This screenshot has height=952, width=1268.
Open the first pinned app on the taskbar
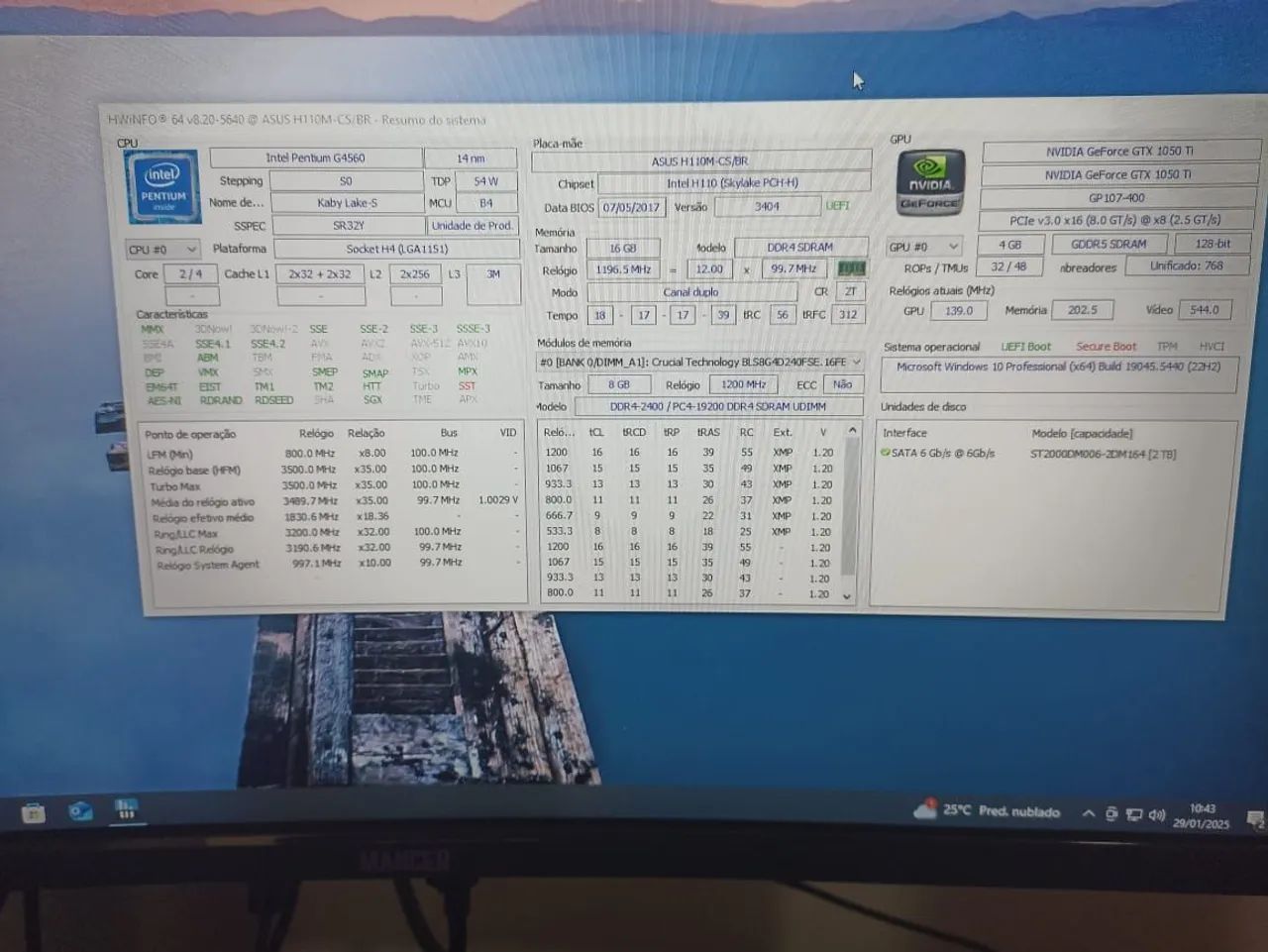34,810
